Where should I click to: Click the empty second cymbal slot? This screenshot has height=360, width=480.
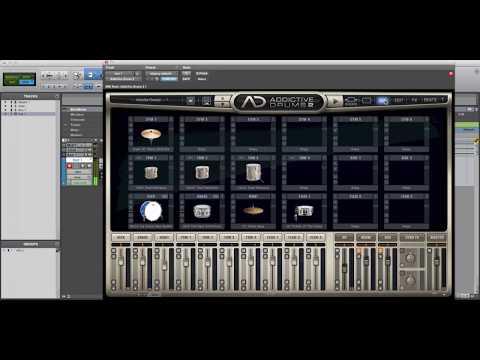point(202,134)
